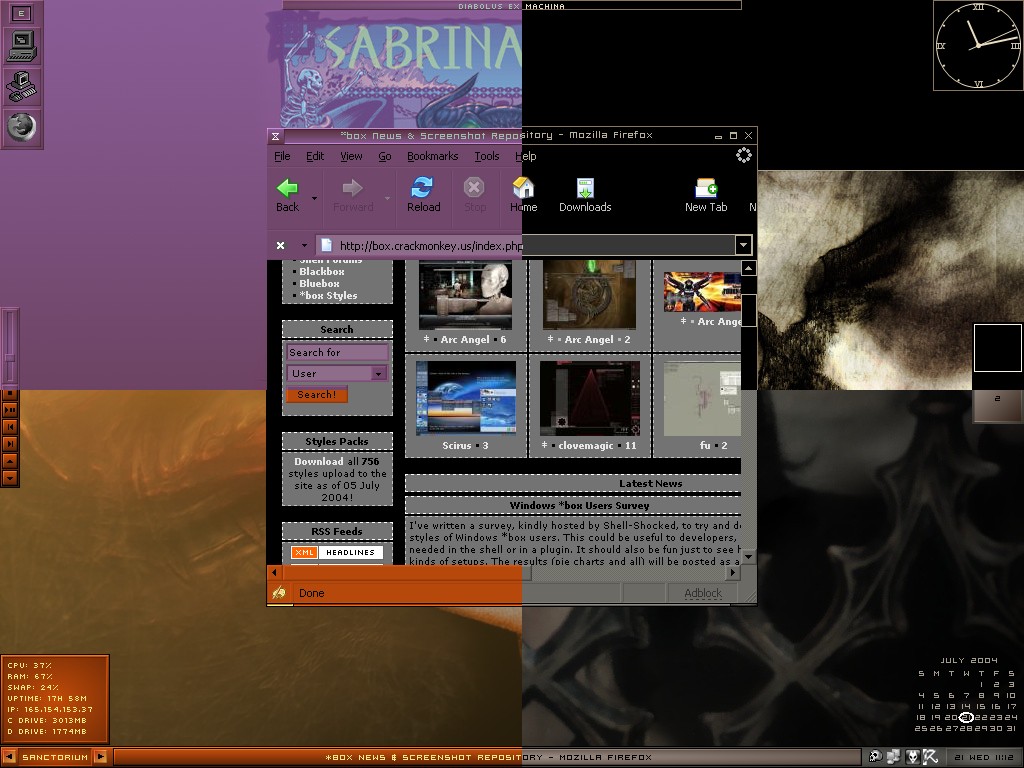Open the Downloads toolbar icon
The width and height of the screenshot is (1024, 768).
585,188
